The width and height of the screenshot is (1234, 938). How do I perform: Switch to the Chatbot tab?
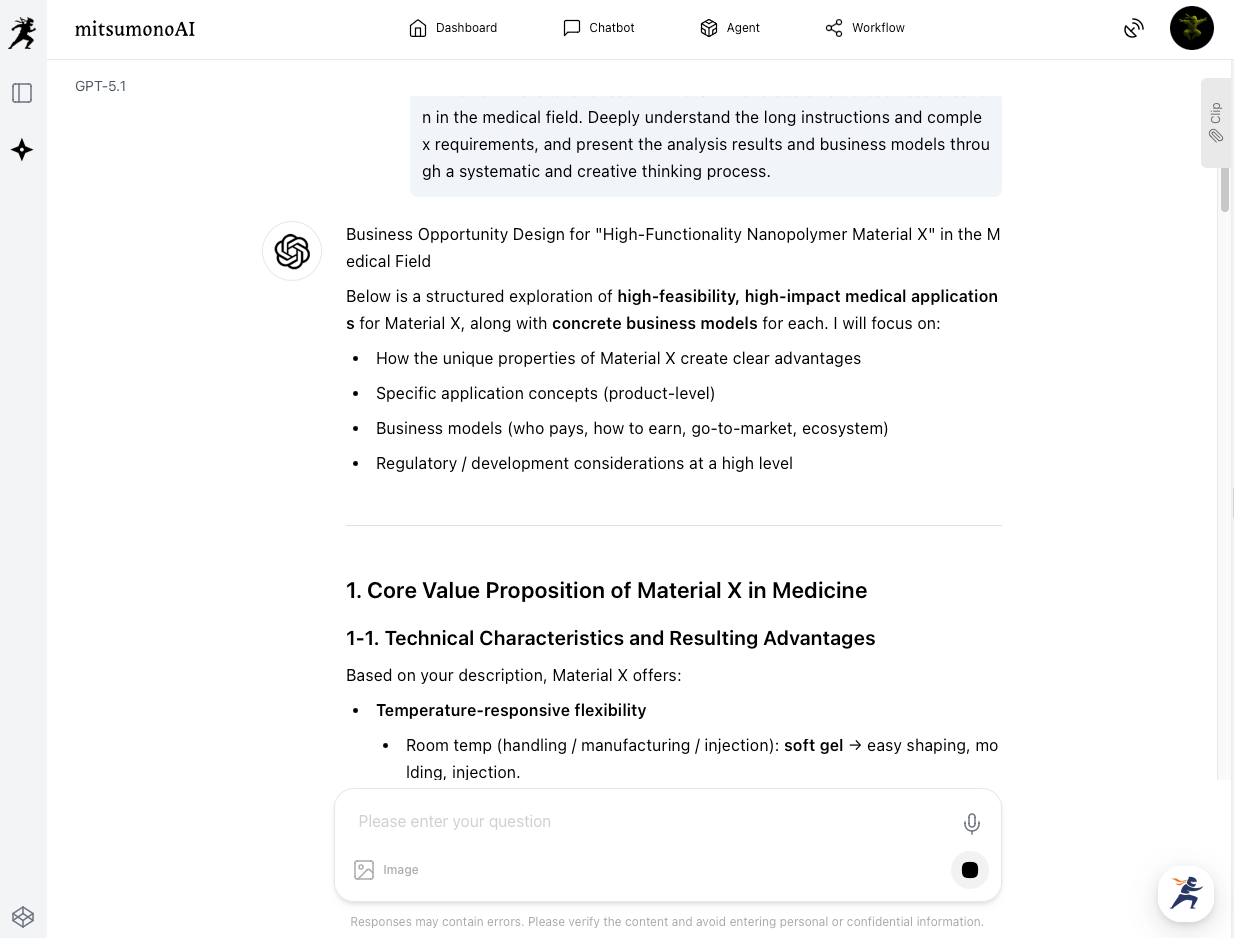tap(599, 28)
